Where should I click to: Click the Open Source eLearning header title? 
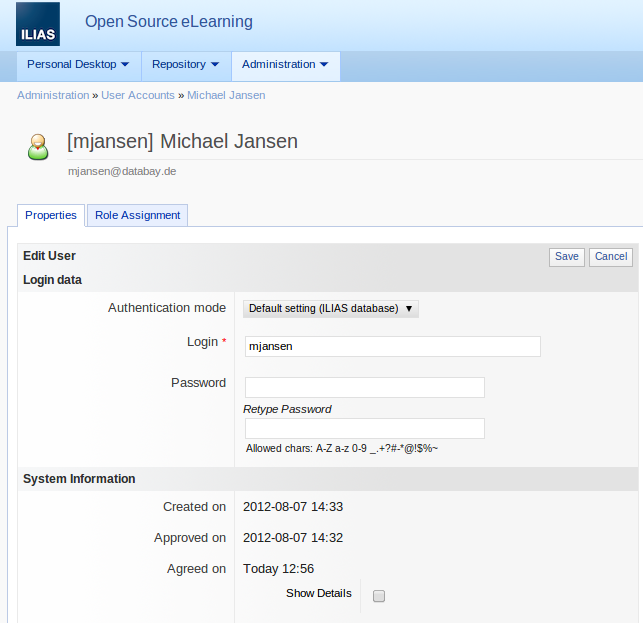[x=169, y=22]
